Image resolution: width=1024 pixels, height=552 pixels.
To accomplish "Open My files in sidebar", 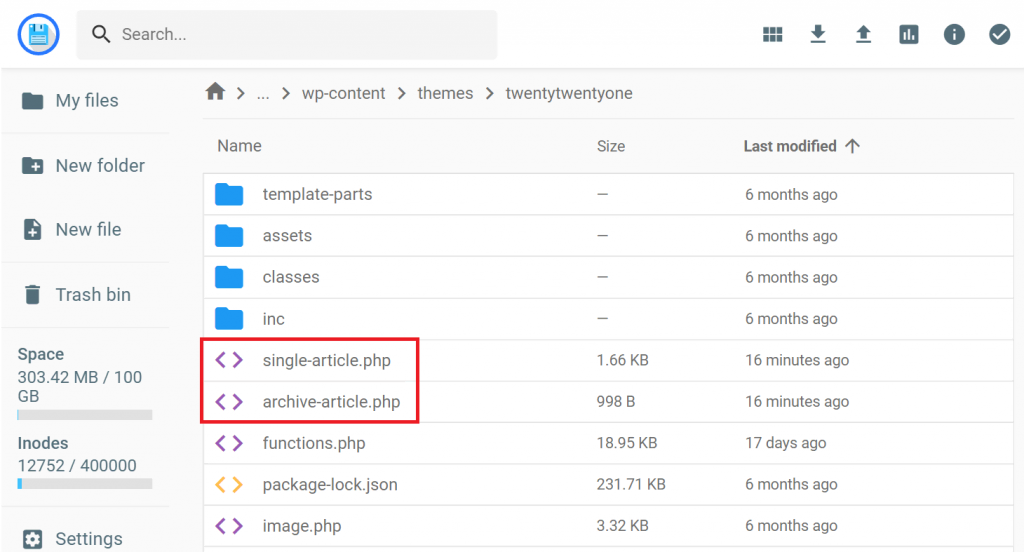I will [86, 101].
